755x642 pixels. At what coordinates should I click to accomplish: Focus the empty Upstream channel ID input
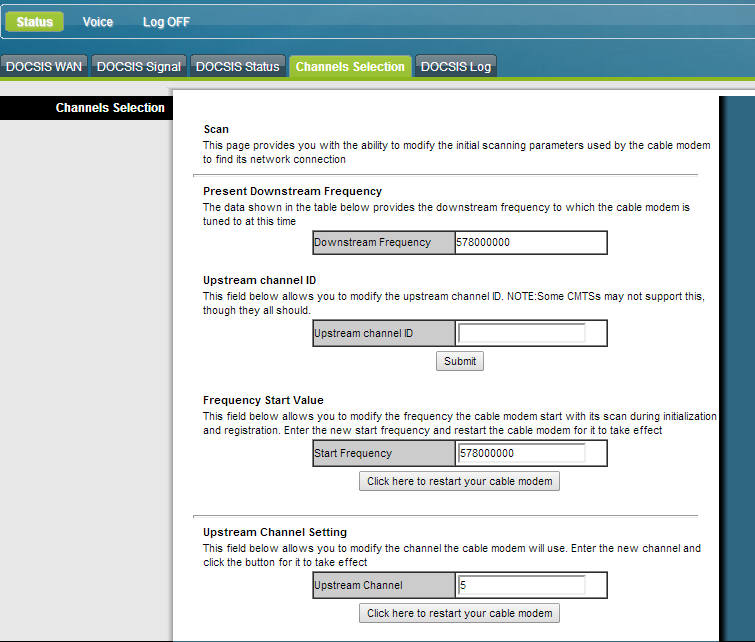(x=521, y=333)
